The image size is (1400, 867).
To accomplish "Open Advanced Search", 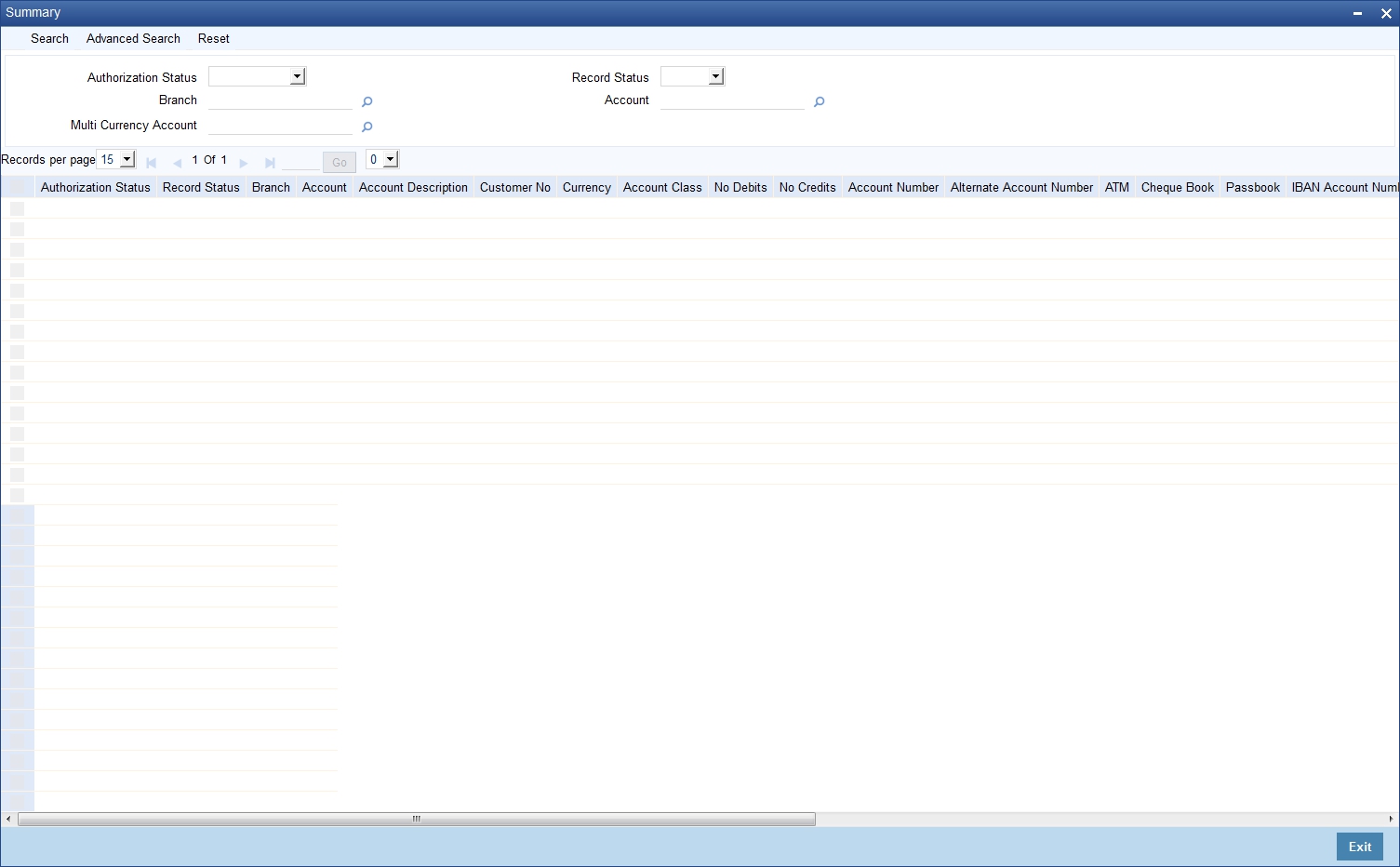I will [133, 38].
